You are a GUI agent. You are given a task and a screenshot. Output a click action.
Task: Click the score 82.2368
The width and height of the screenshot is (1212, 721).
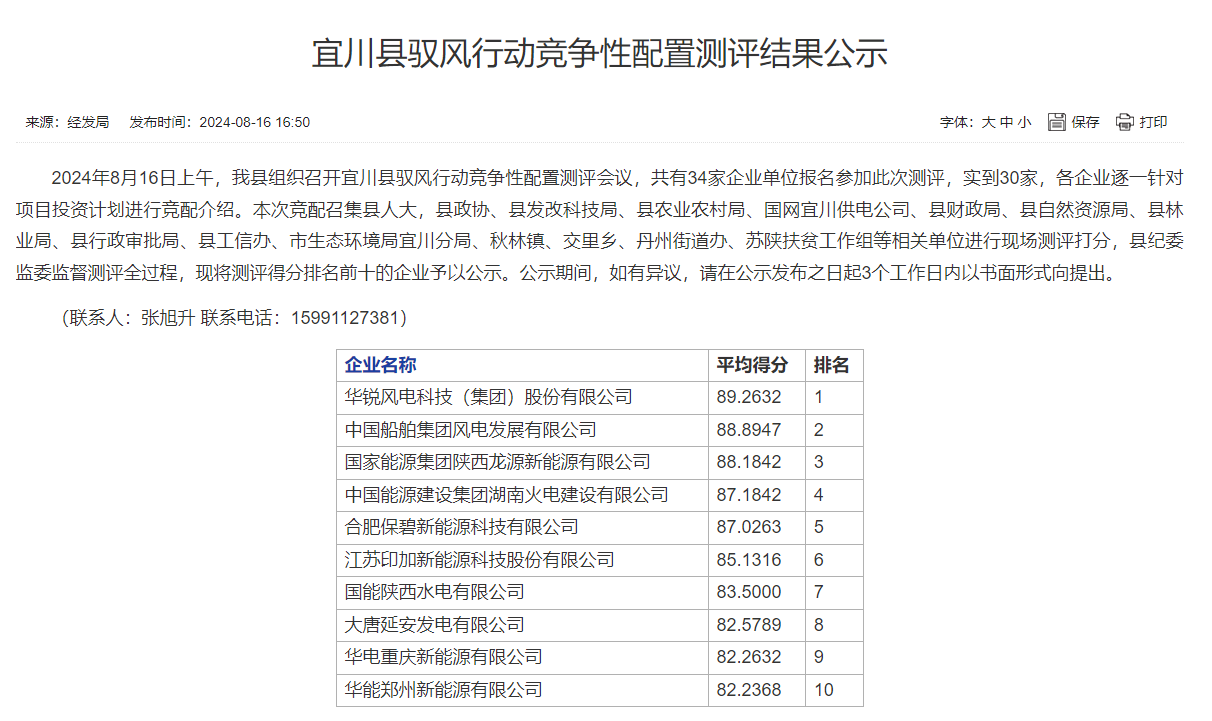pyautogui.click(x=749, y=689)
